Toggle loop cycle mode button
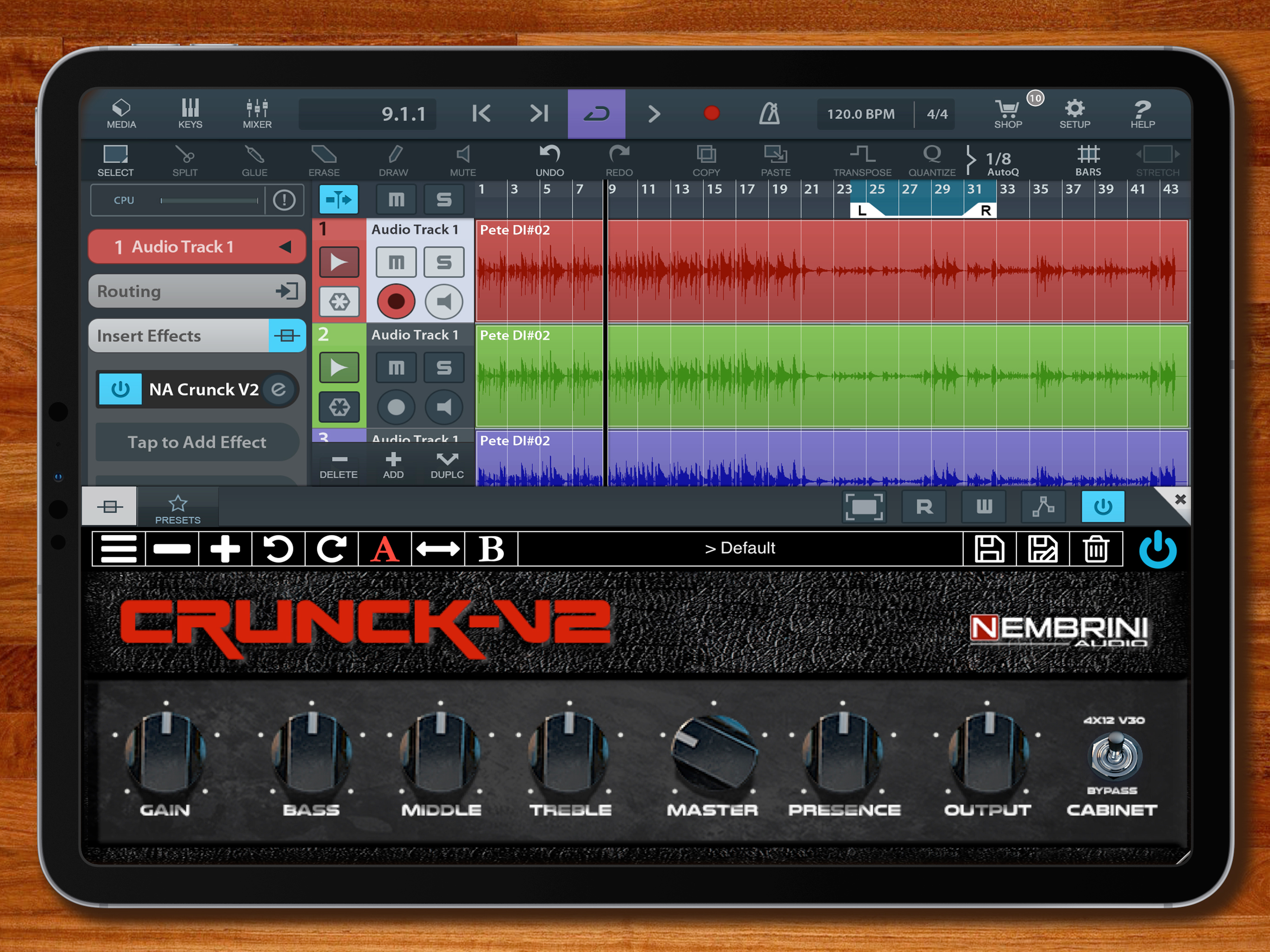The height and width of the screenshot is (952, 1270). pos(596,113)
